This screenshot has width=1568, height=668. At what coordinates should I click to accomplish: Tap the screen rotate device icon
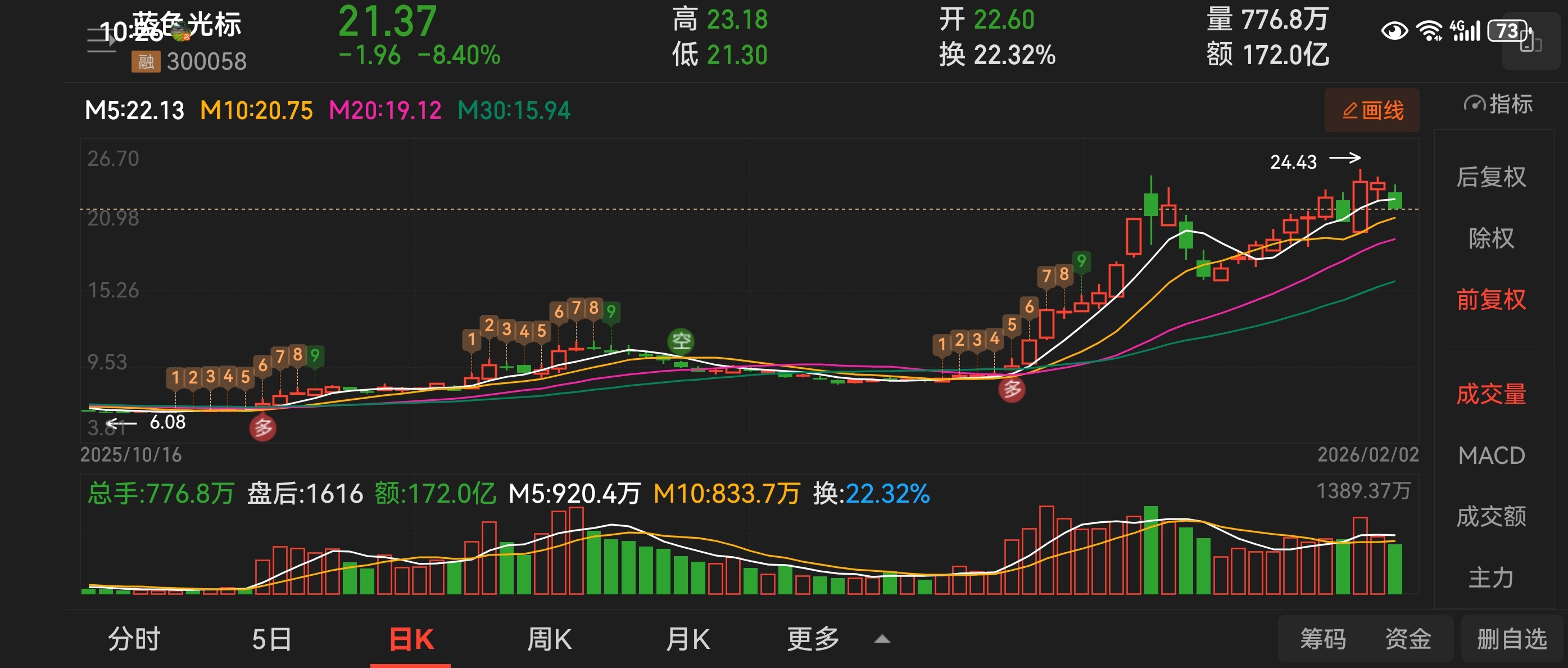pos(1530,42)
